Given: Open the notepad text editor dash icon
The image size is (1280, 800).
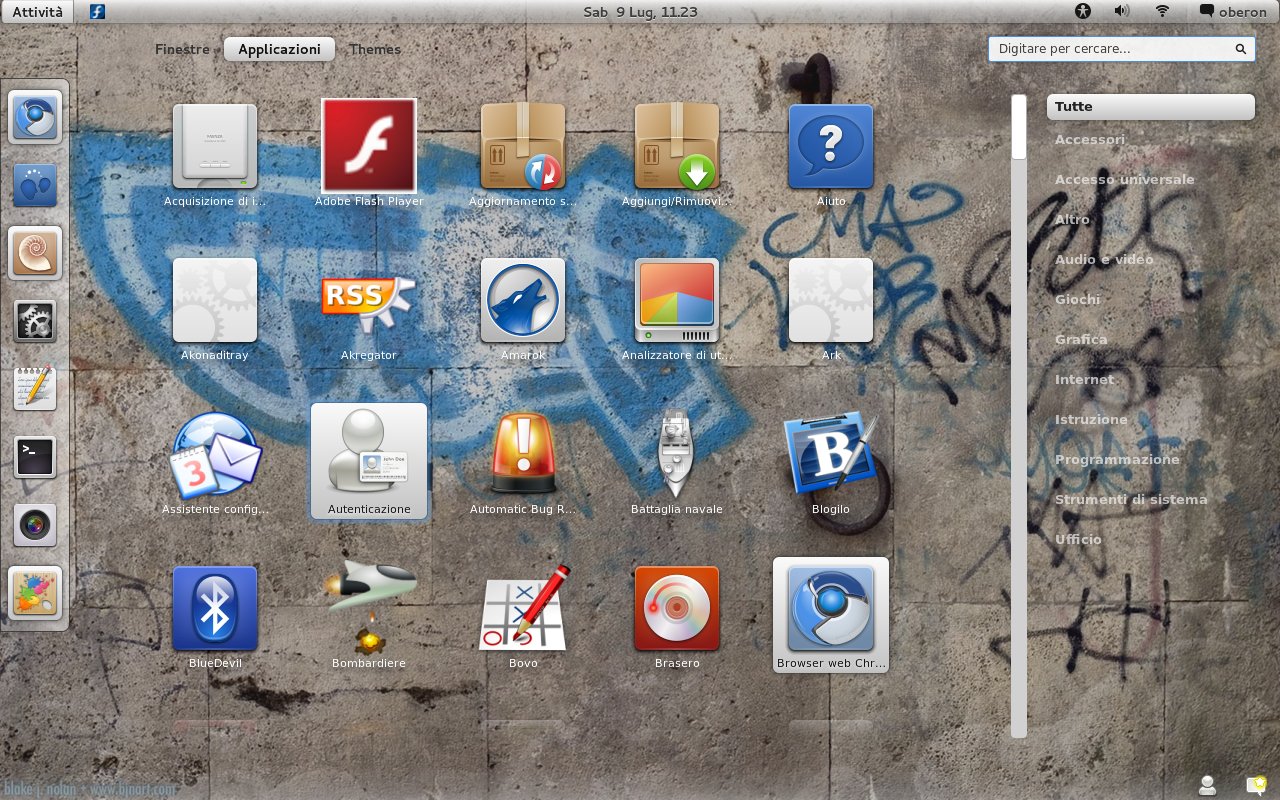Looking at the screenshot, I should pyautogui.click(x=36, y=389).
